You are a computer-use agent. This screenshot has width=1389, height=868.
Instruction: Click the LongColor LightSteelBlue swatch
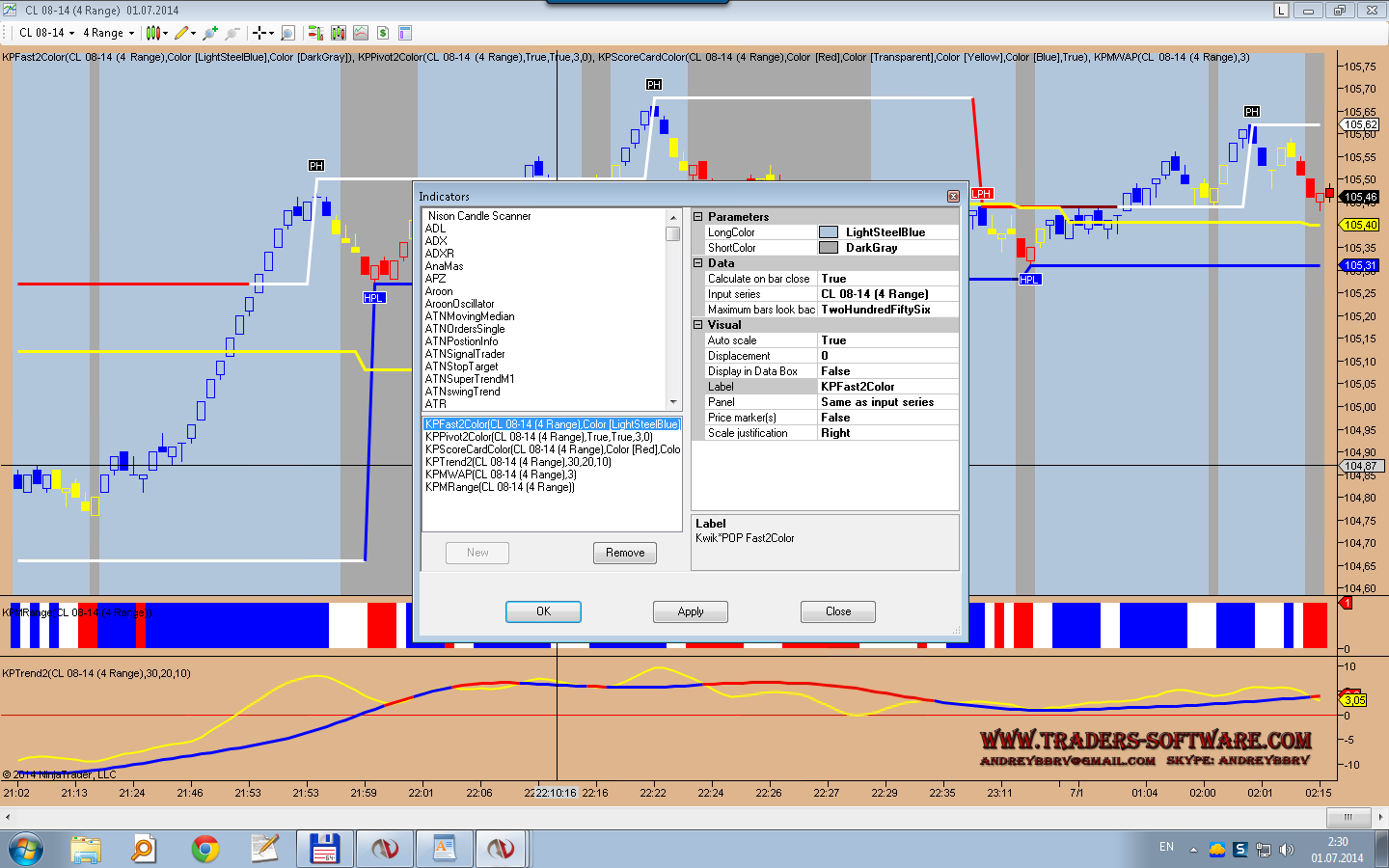[829, 232]
